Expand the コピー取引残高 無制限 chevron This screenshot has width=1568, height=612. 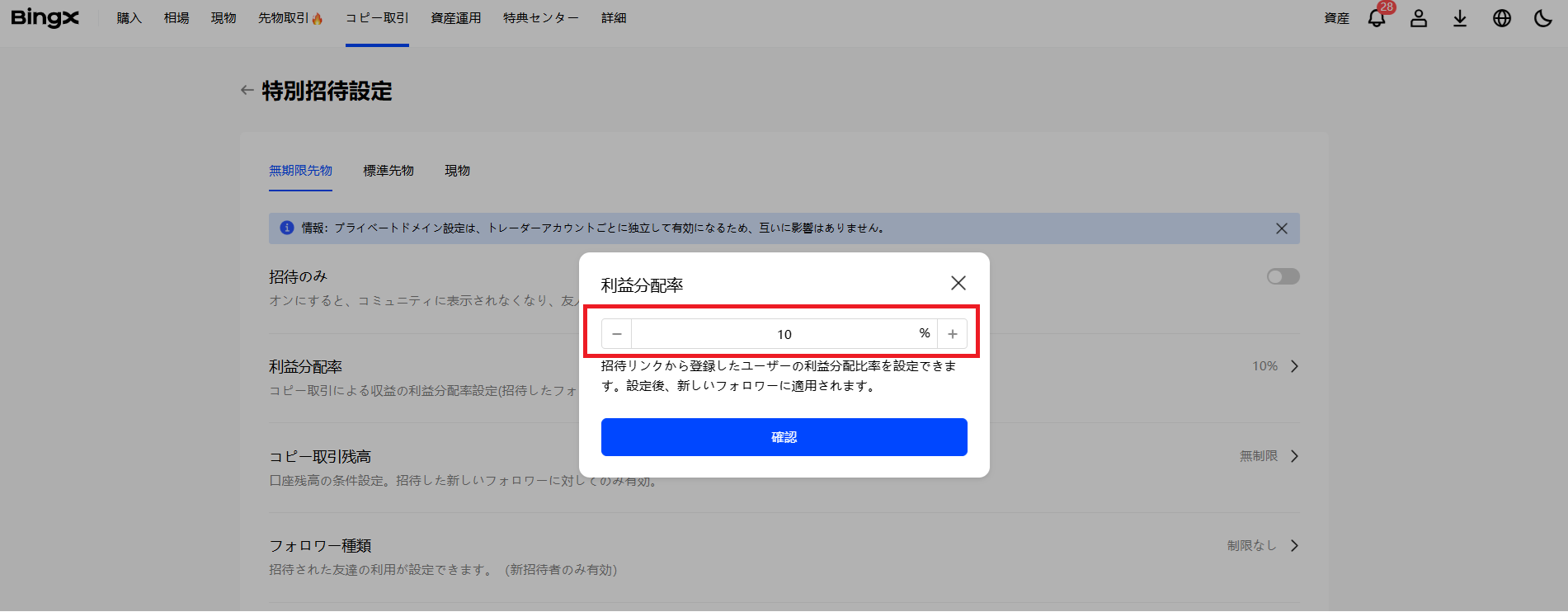point(1294,456)
